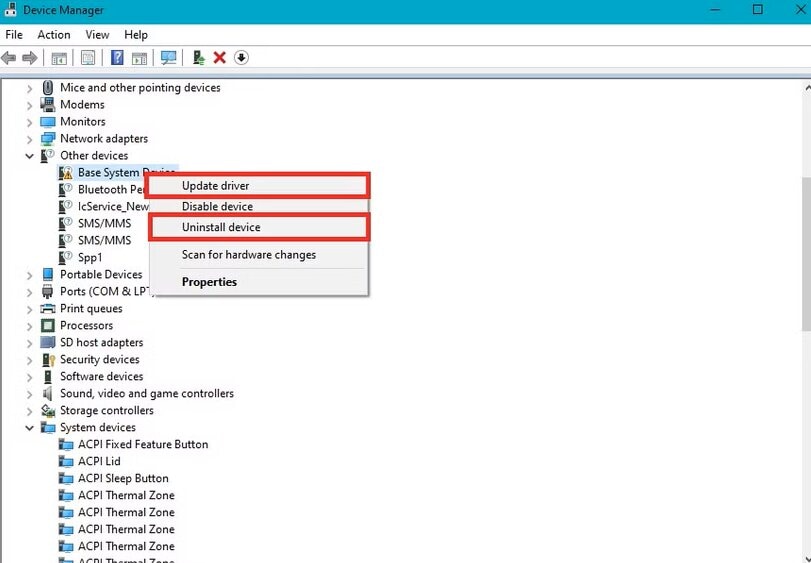The width and height of the screenshot is (811, 563).
Task: Open the Help menu
Action: [136, 35]
